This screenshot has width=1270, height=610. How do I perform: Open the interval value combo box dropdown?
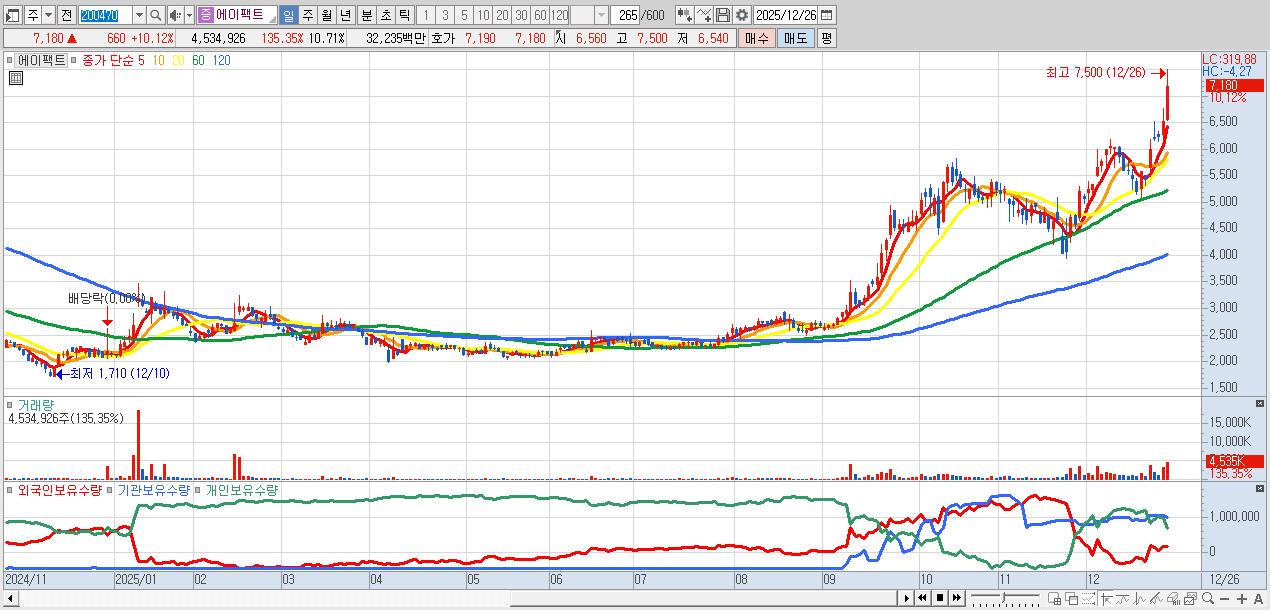coord(601,15)
